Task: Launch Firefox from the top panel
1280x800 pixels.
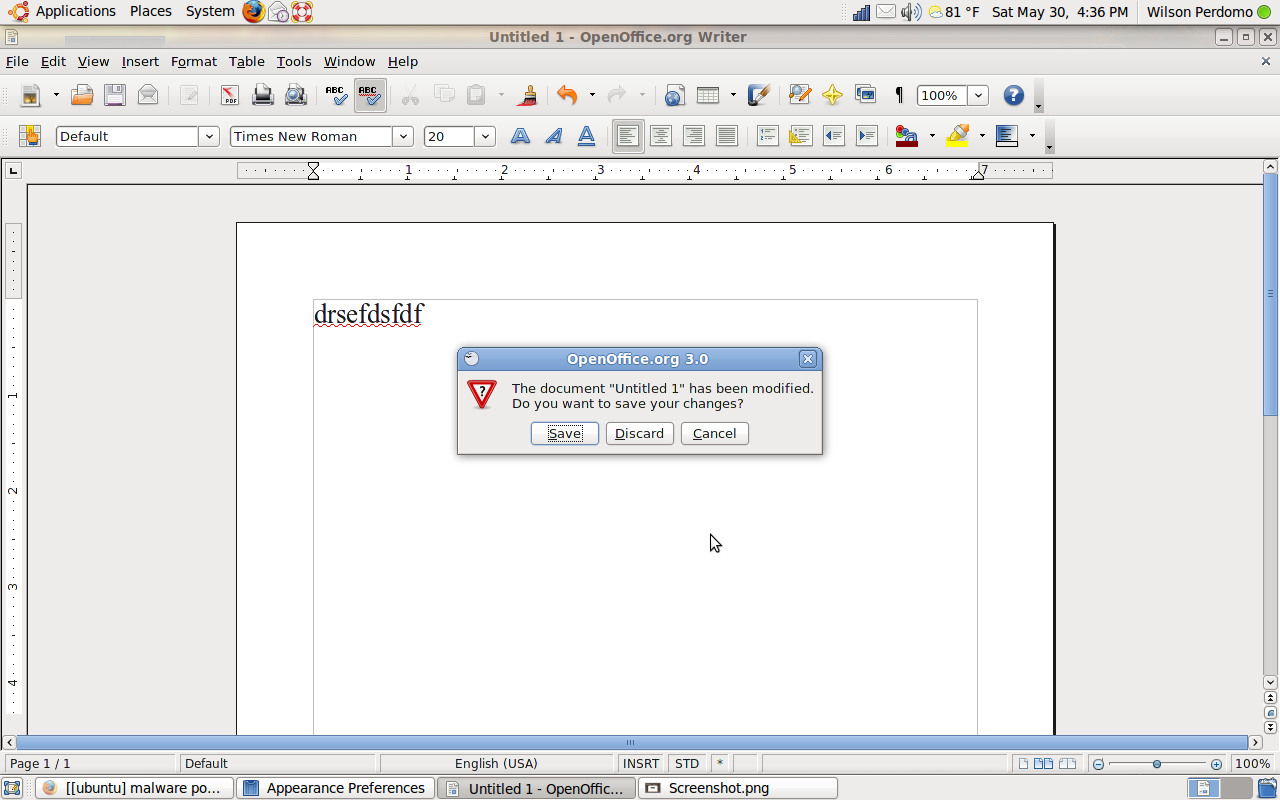Action: point(254,12)
